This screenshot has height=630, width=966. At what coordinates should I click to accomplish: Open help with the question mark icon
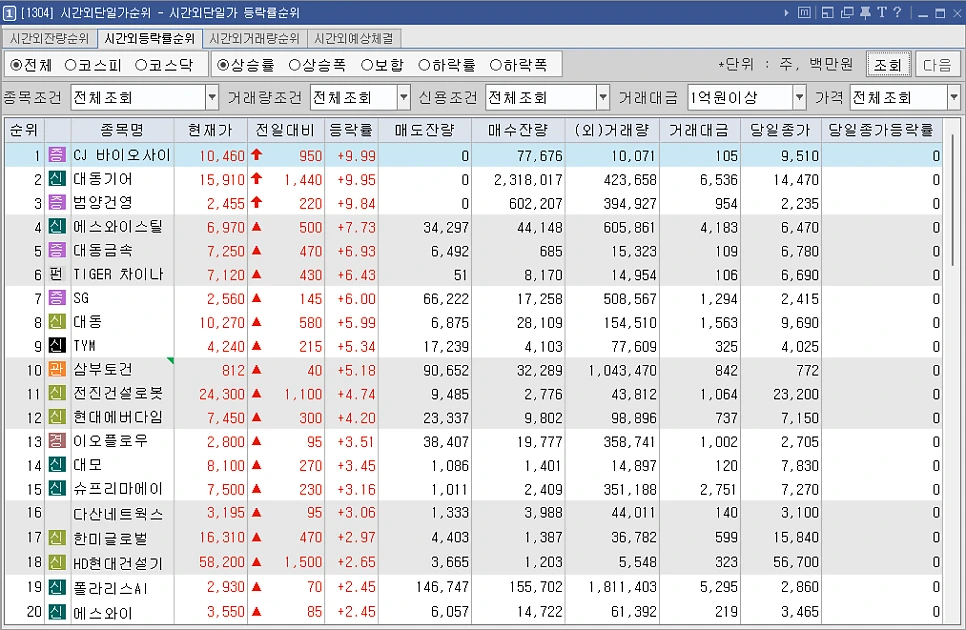897,12
